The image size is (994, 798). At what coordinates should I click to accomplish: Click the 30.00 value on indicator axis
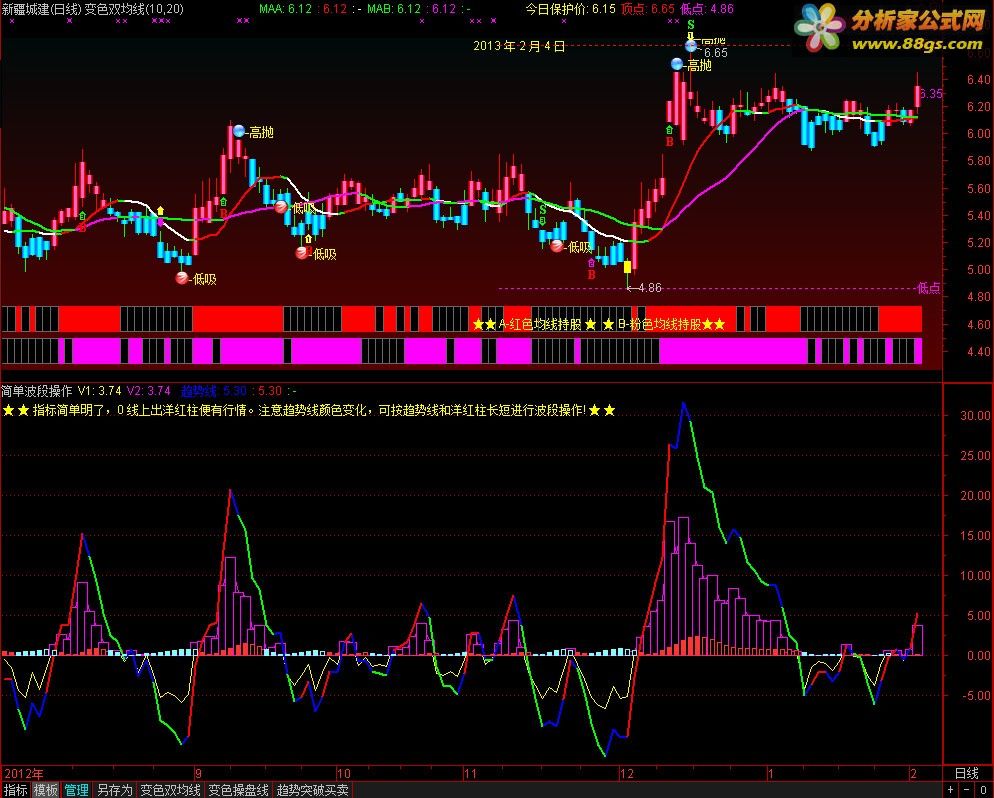[975, 416]
